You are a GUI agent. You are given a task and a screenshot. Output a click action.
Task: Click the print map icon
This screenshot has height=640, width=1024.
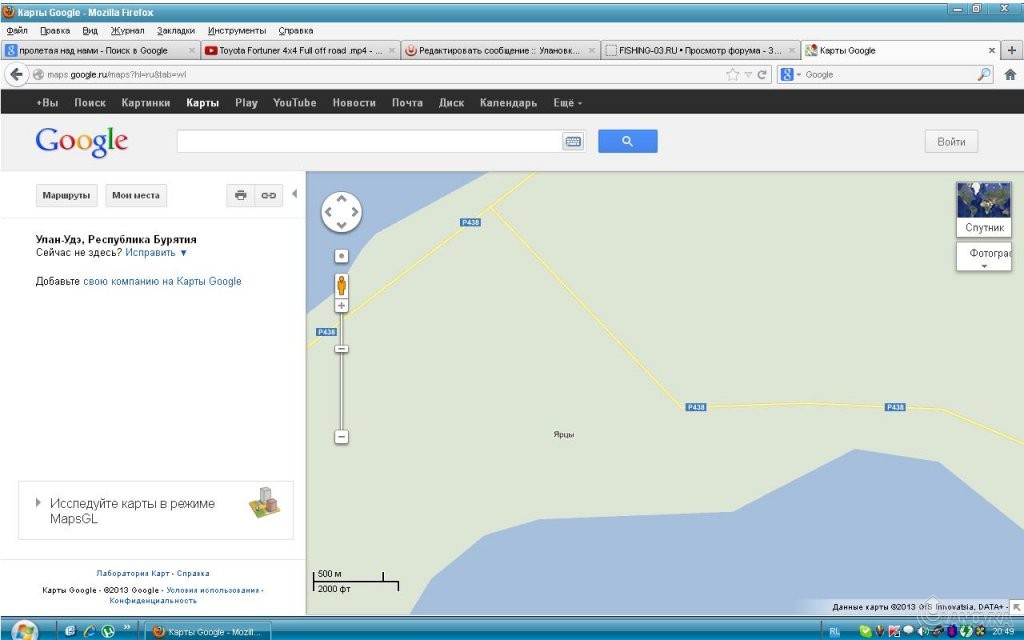tap(240, 196)
